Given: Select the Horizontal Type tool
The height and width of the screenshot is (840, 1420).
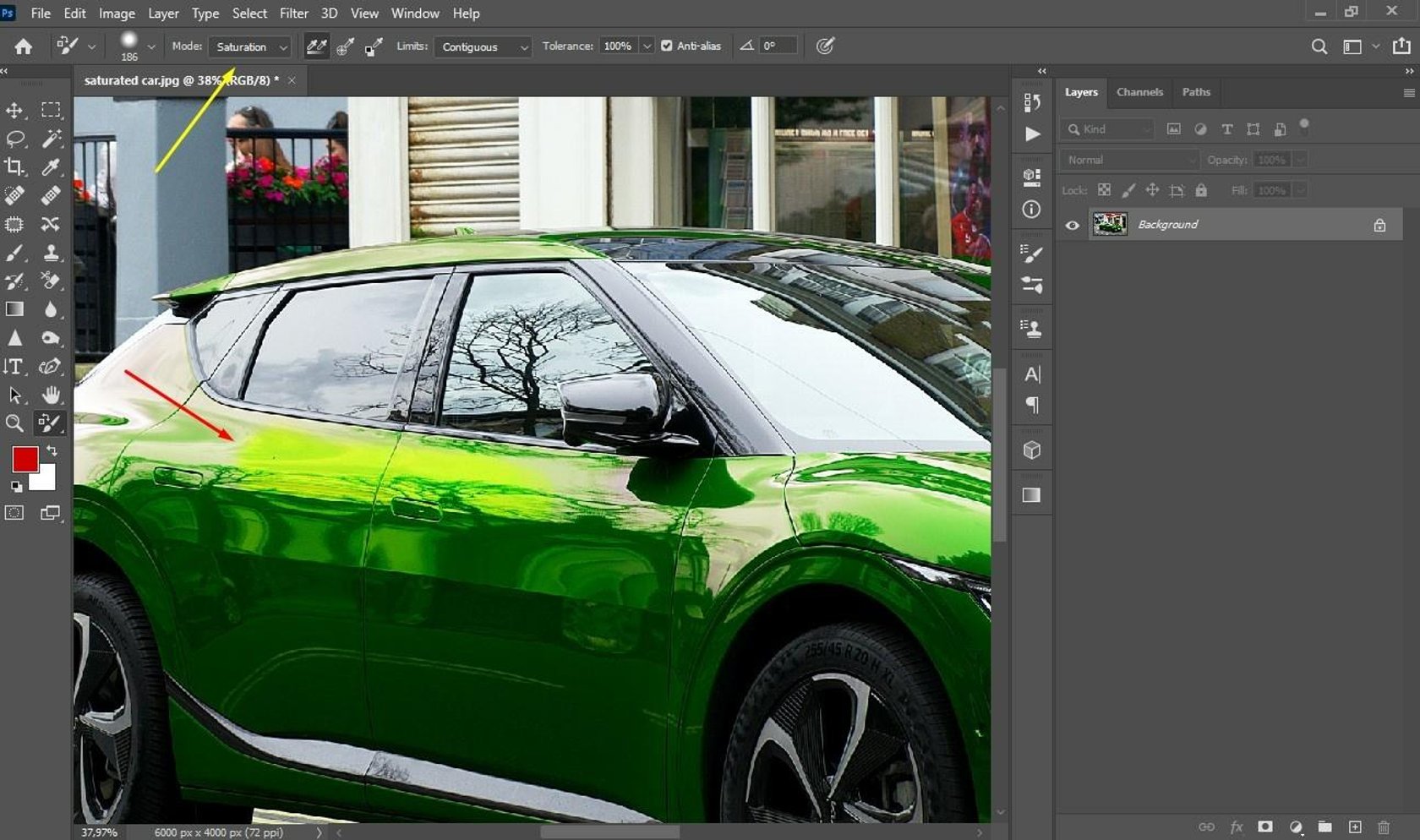Looking at the screenshot, I should tap(14, 367).
